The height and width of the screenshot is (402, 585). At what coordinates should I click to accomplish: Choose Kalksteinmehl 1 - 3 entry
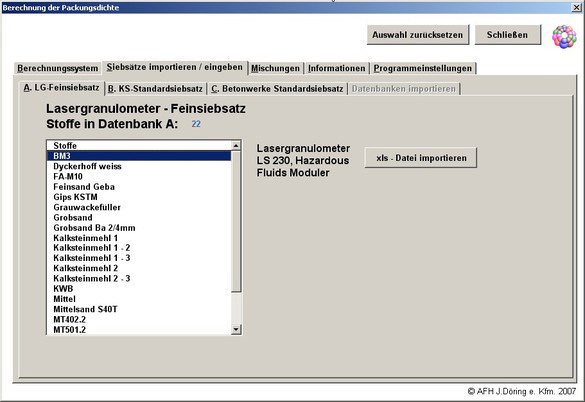tap(139, 258)
